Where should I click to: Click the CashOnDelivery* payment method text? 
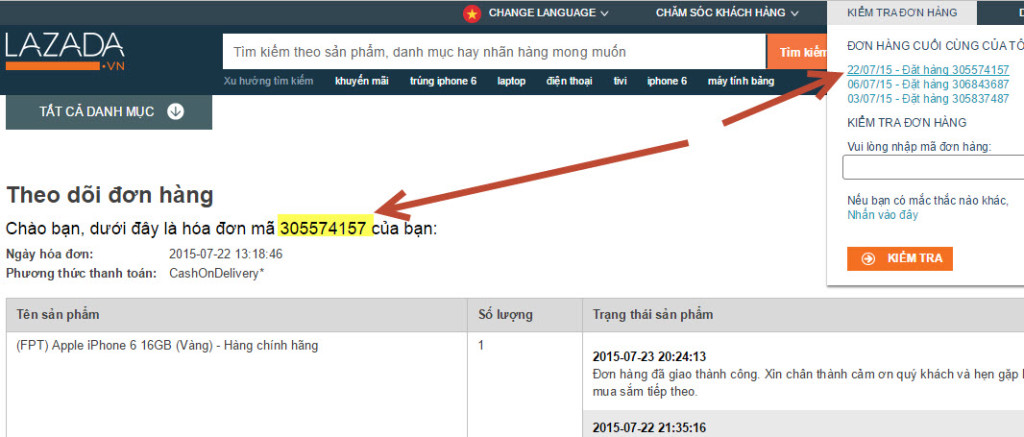216,273
